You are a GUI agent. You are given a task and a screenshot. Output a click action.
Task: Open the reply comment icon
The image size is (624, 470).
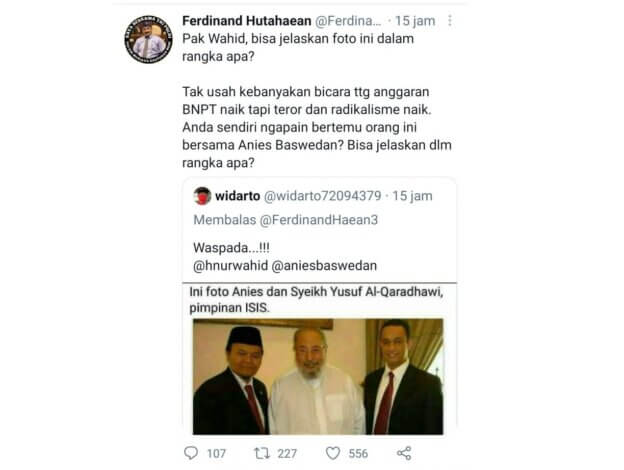(x=191, y=453)
